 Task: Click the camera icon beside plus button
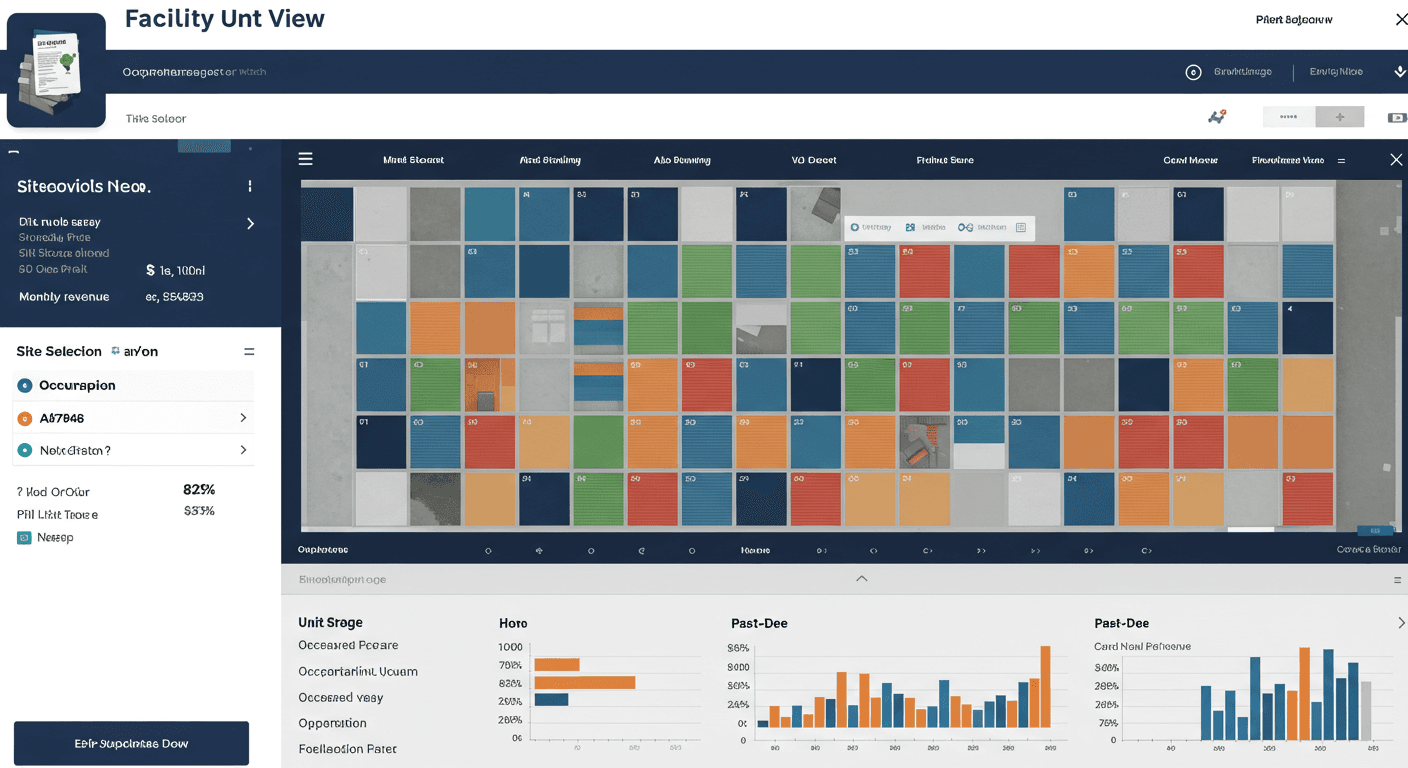1397,118
